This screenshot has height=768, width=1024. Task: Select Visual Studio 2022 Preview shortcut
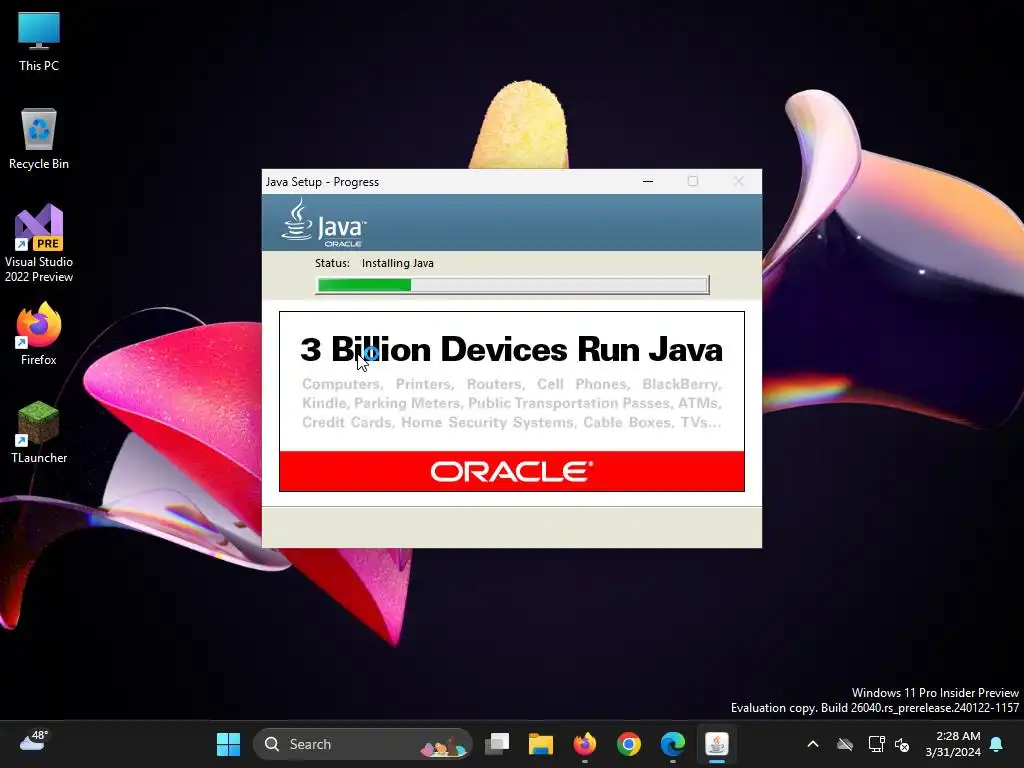coord(39,243)
